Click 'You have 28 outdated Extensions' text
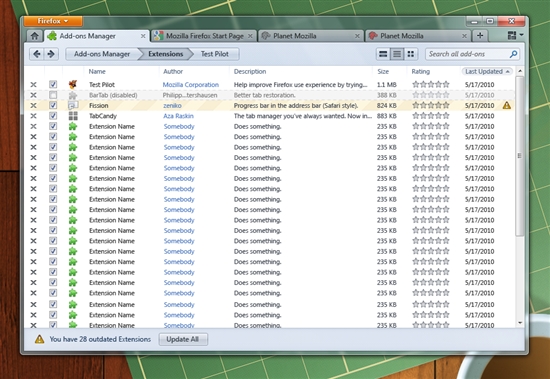The image size is (550, 379). pyautogui.click(x=100, y=339)
